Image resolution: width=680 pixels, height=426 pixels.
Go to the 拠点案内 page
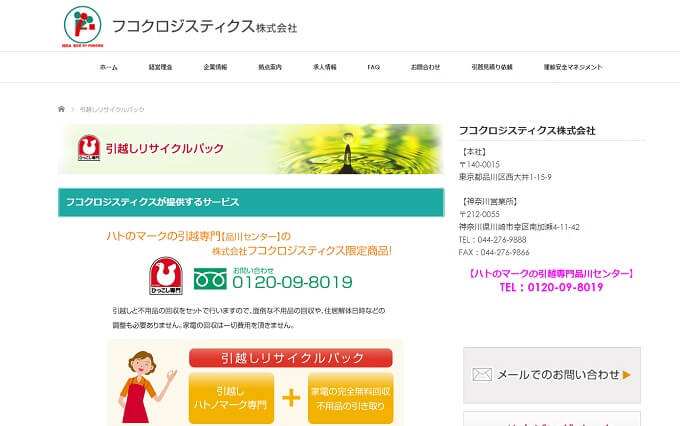[270, 67]
